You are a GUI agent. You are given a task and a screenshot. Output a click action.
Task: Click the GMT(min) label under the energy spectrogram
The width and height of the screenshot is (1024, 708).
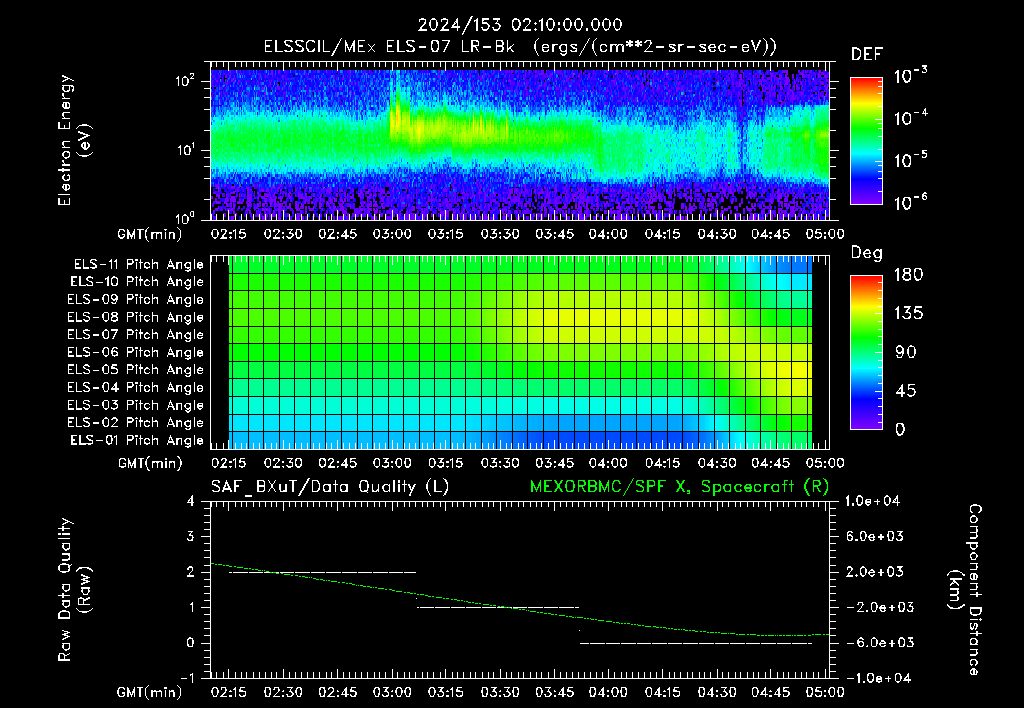tap(149, 234)
